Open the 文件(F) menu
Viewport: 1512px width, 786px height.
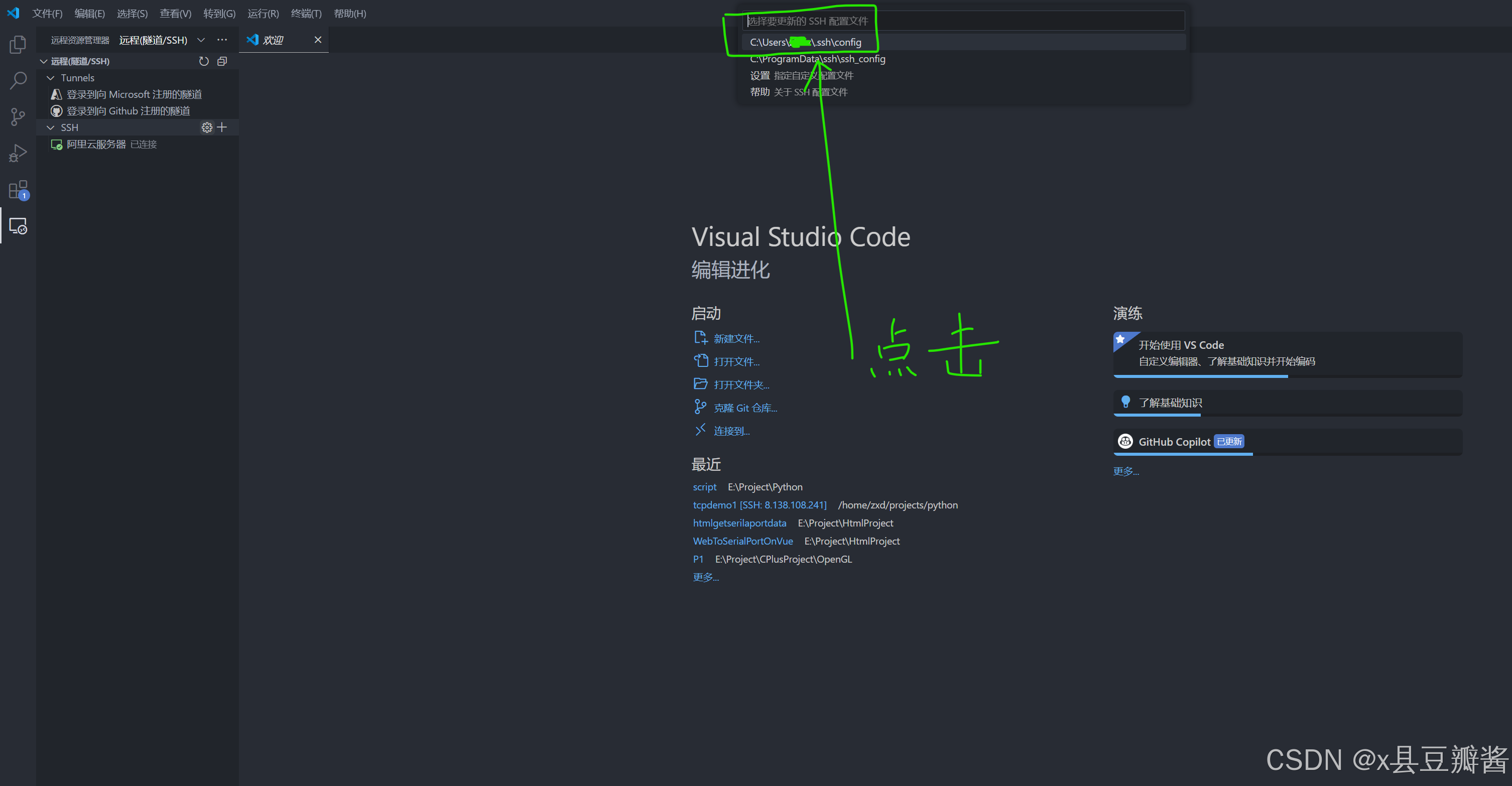(48, 13)
